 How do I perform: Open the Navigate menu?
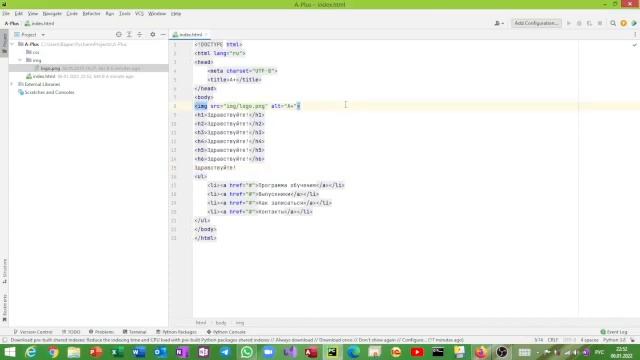52,13
